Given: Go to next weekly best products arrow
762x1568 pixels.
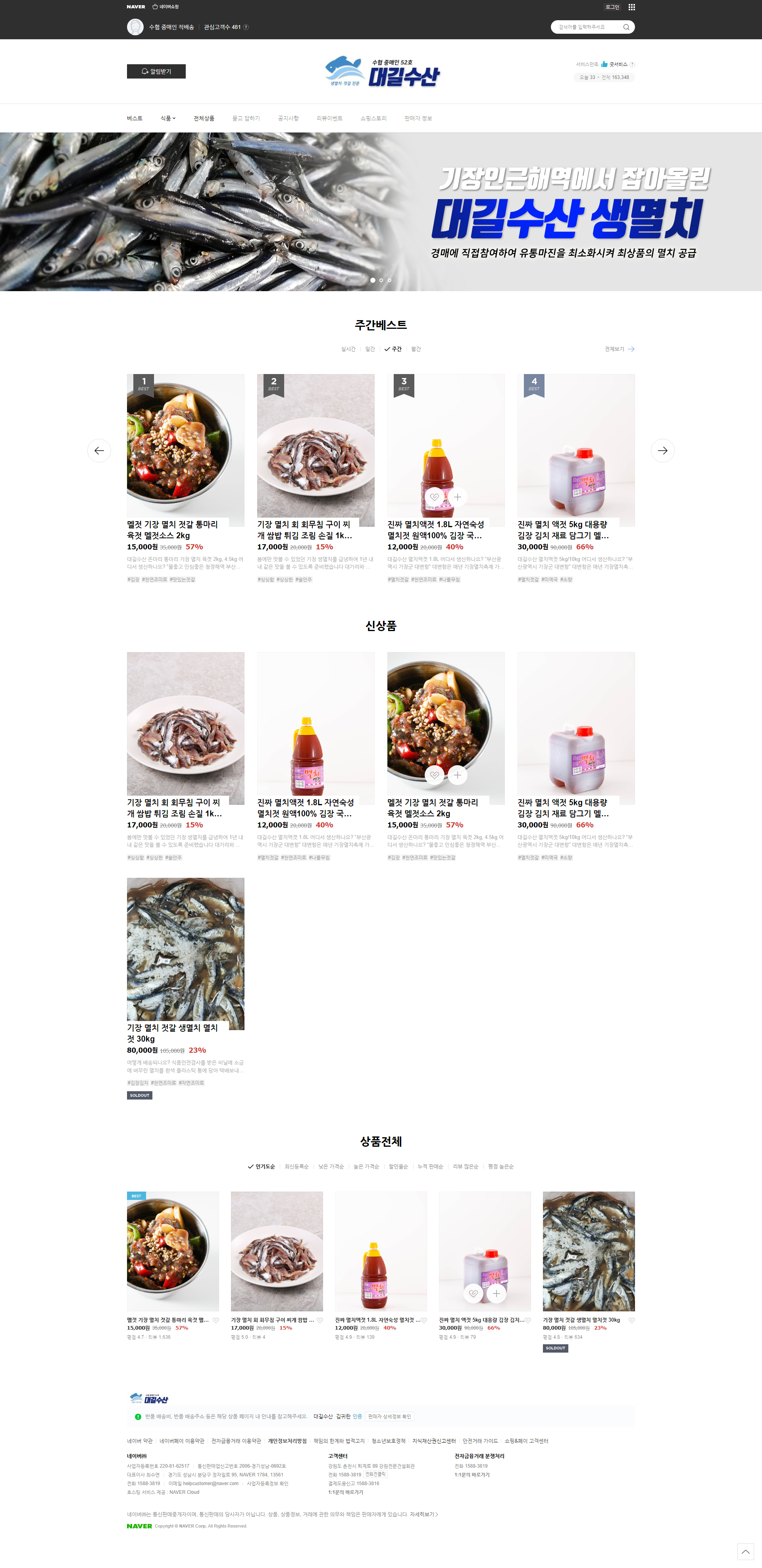Looking at the screenshot, I should pyautogui.click(x=663, y=451).
